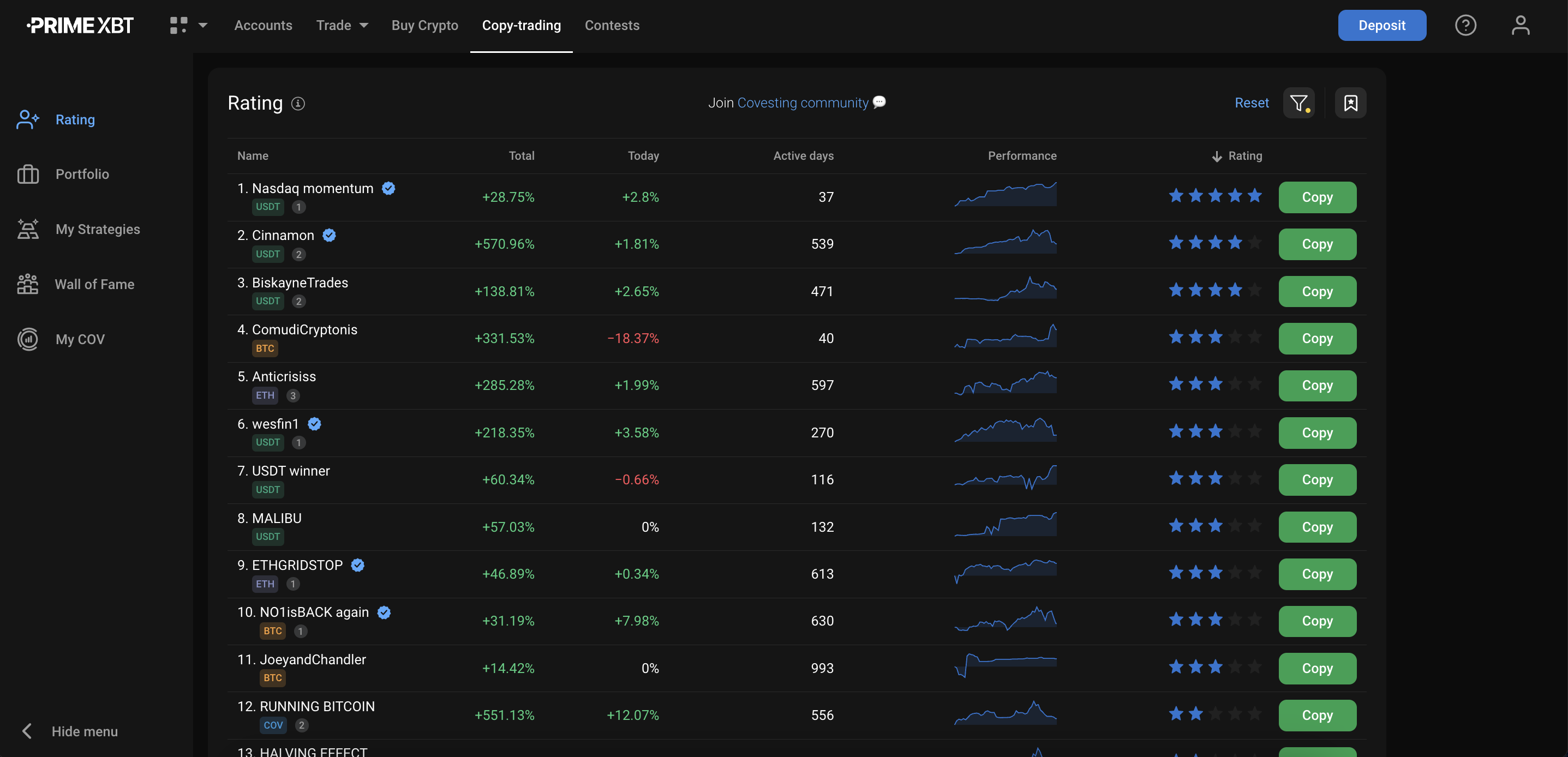
Task: Go to Buy Crypto page
Action: tap(424, 25)
